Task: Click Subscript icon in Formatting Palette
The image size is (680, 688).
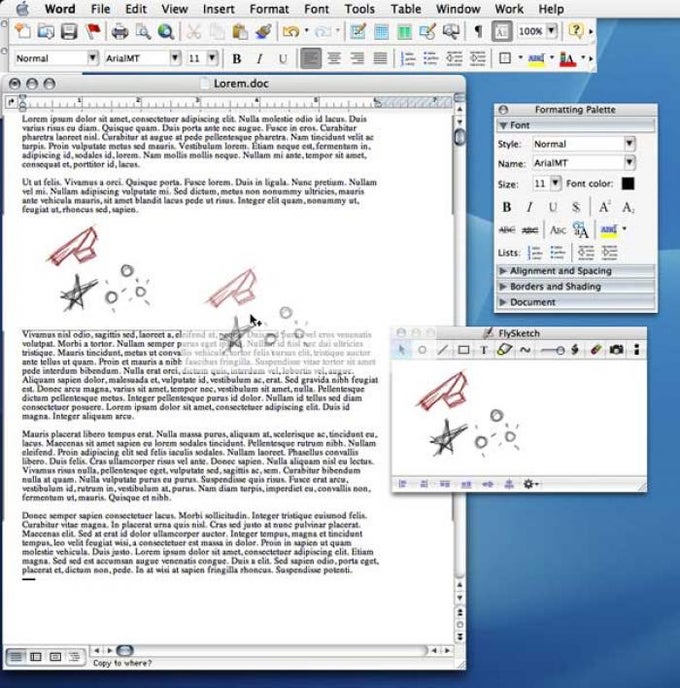Action: [628, 207]
